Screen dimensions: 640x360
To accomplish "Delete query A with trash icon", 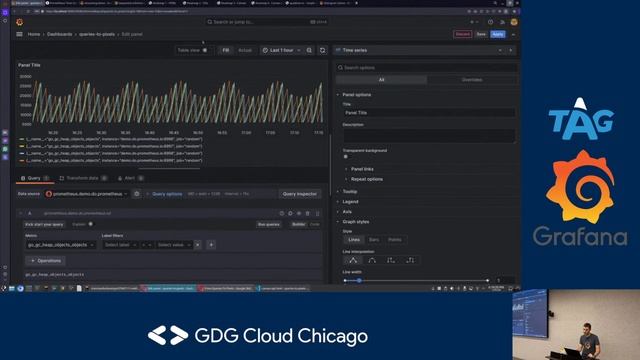I will pos(307,213).
